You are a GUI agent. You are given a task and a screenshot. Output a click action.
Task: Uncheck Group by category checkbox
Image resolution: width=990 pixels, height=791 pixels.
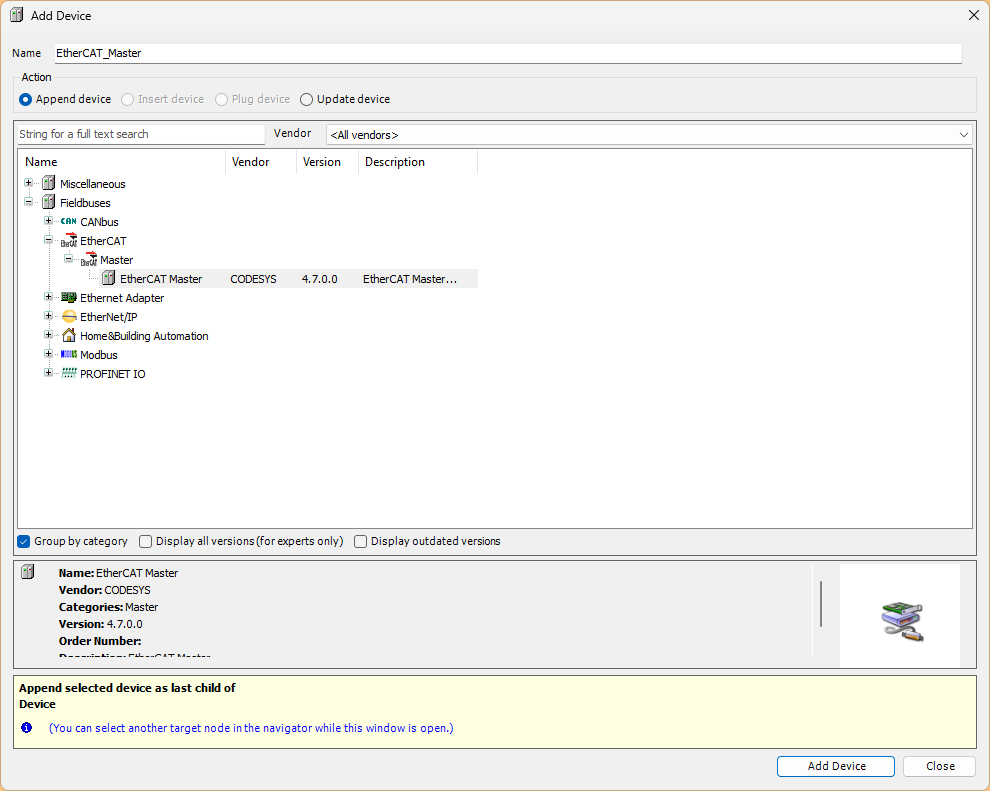tap(24, 542)
